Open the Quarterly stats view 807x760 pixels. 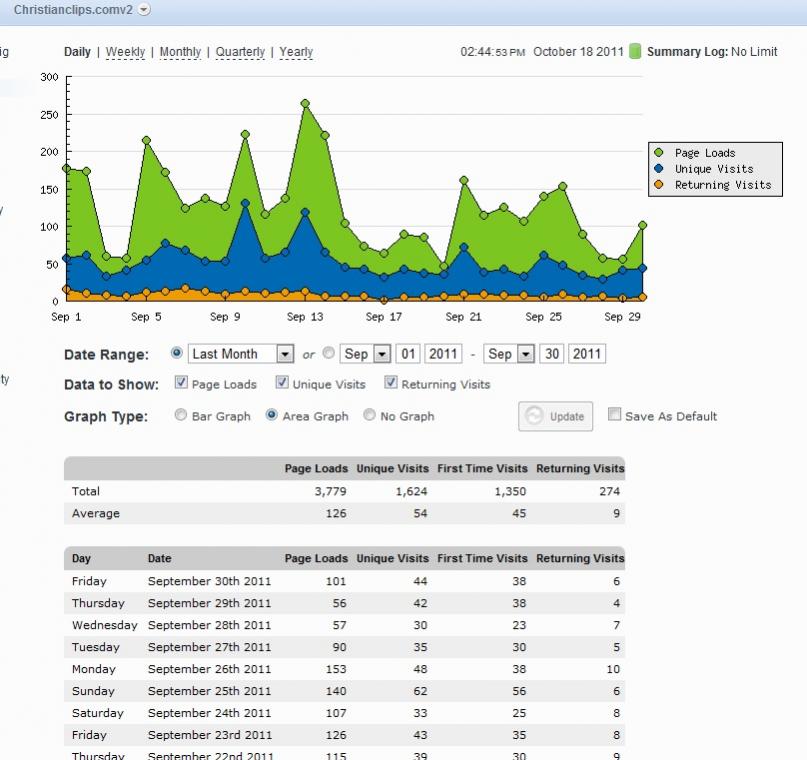point(240,52)
